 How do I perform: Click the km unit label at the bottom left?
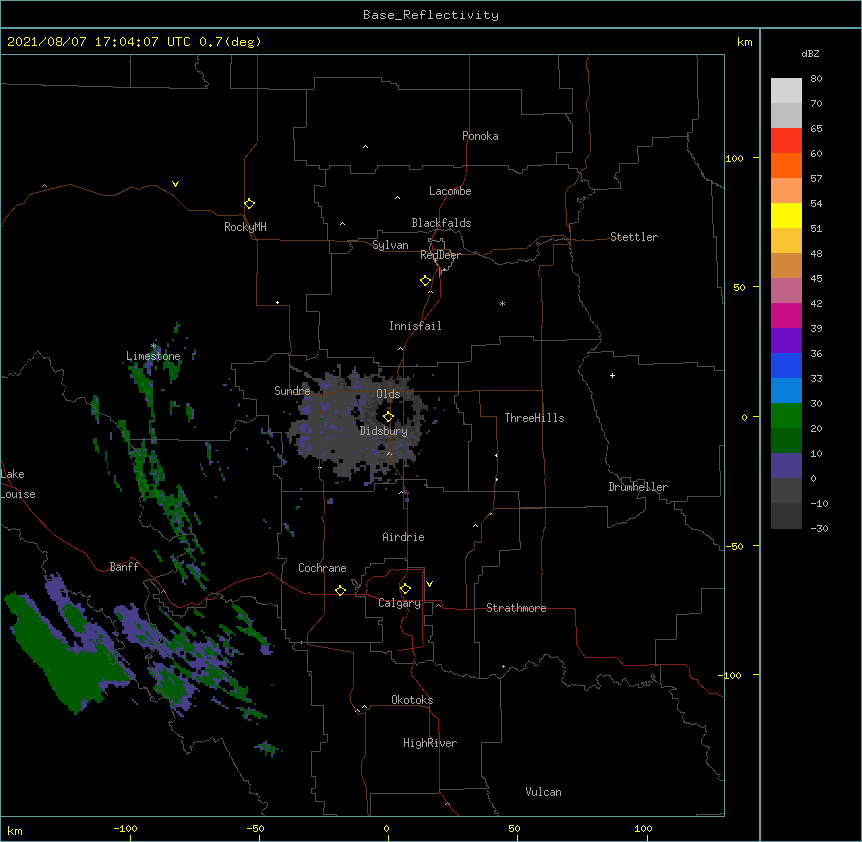click(x=15, y=830)
